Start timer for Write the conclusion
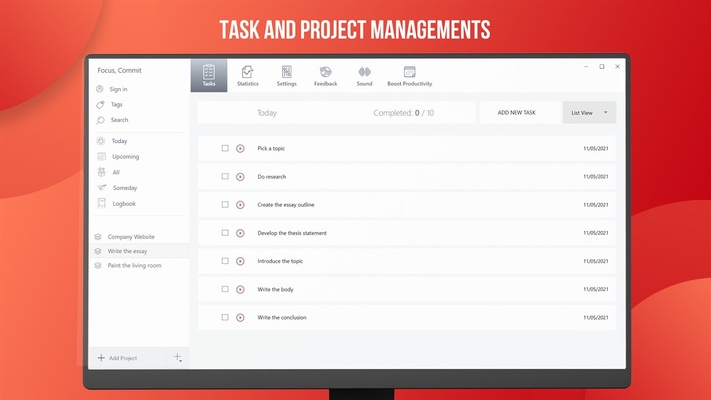The image size is (711, 400). click(240, 317)
